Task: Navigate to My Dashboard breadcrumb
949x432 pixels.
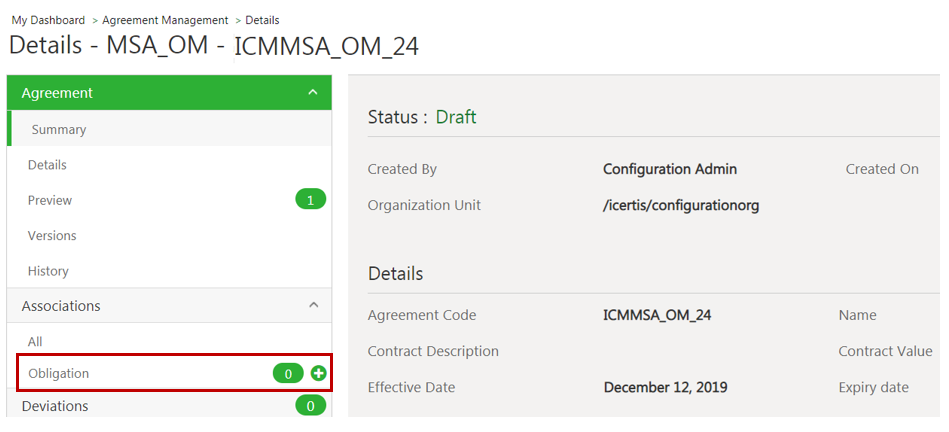Action: 48,20
